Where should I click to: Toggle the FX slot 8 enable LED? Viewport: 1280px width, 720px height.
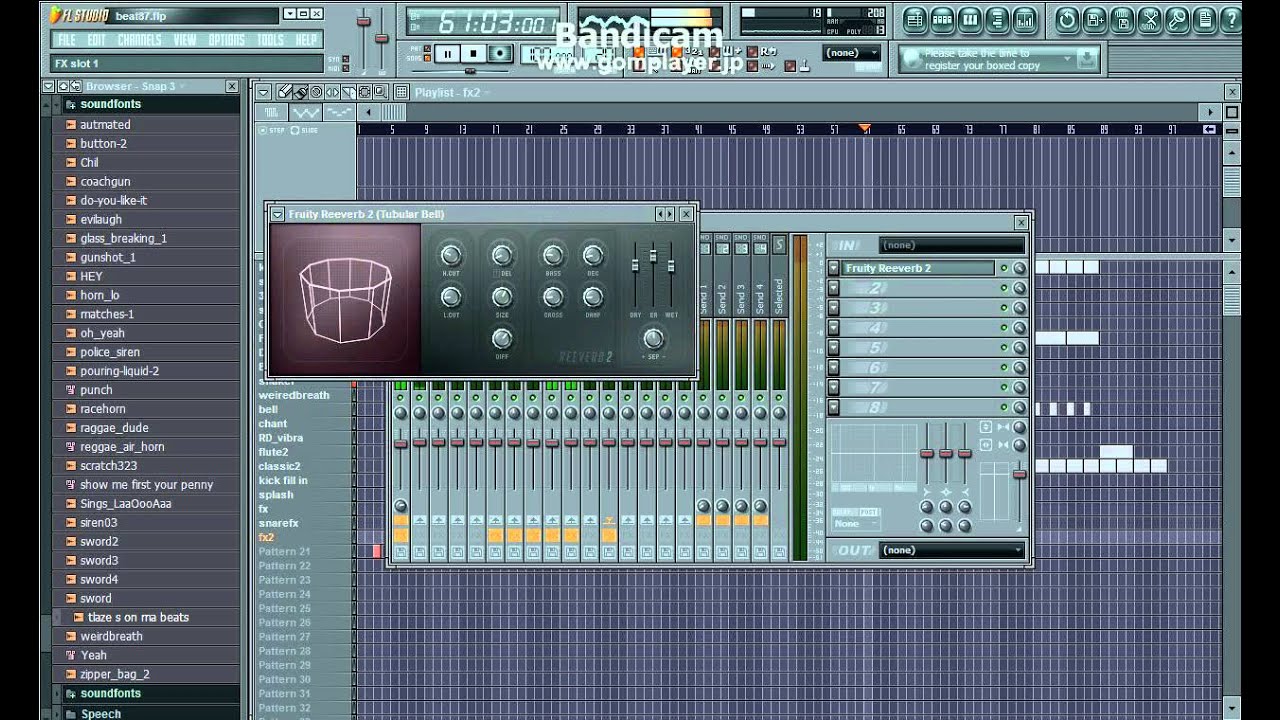point(1004,407)
